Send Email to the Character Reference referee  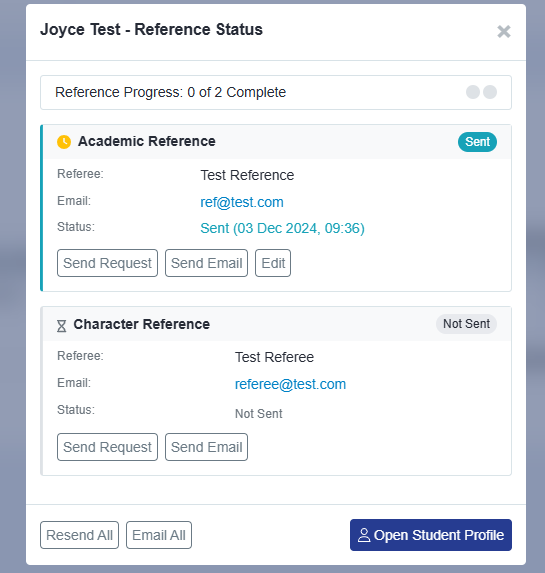coord(207,447)
